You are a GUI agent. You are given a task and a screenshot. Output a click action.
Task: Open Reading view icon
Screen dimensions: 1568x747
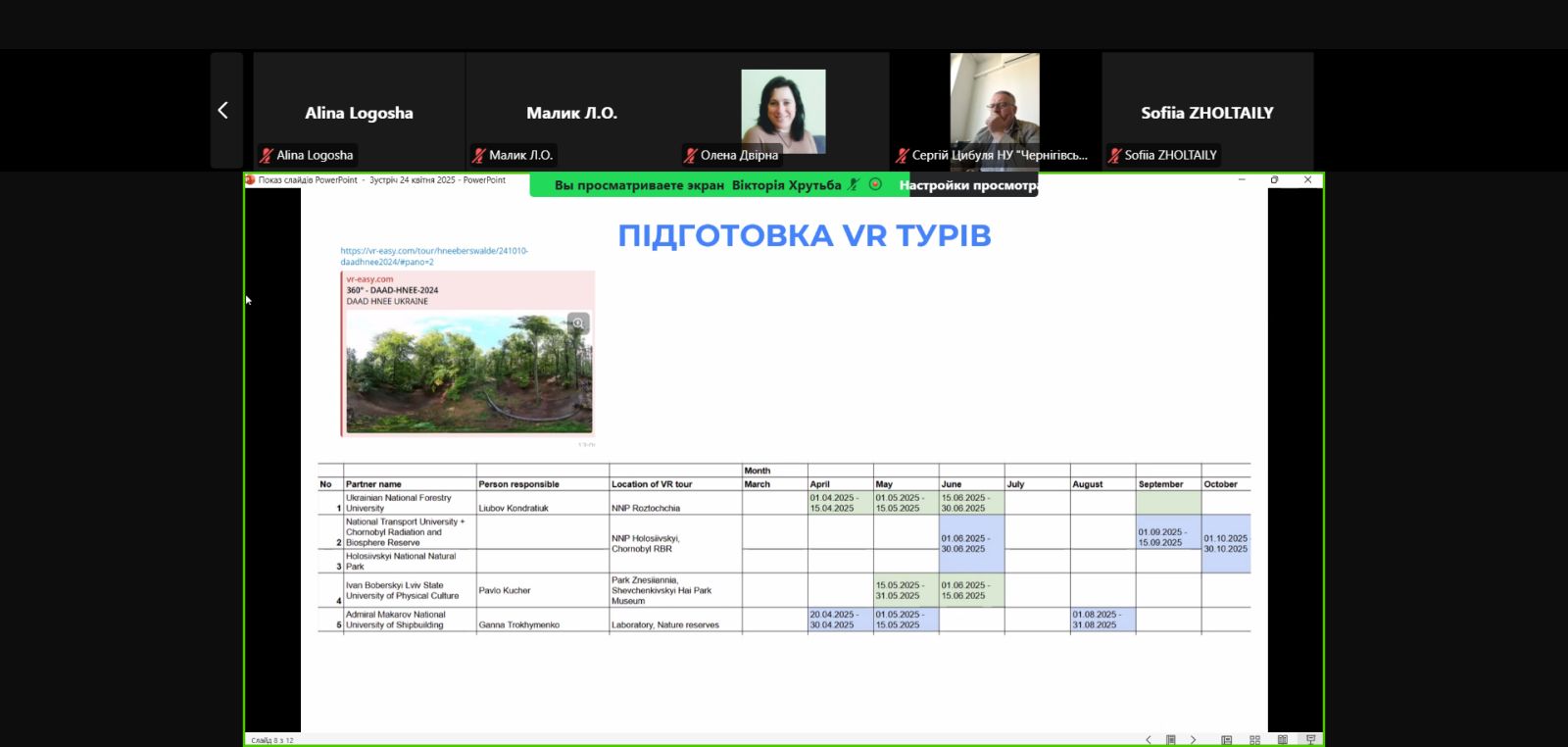(x=1282, y=740)
